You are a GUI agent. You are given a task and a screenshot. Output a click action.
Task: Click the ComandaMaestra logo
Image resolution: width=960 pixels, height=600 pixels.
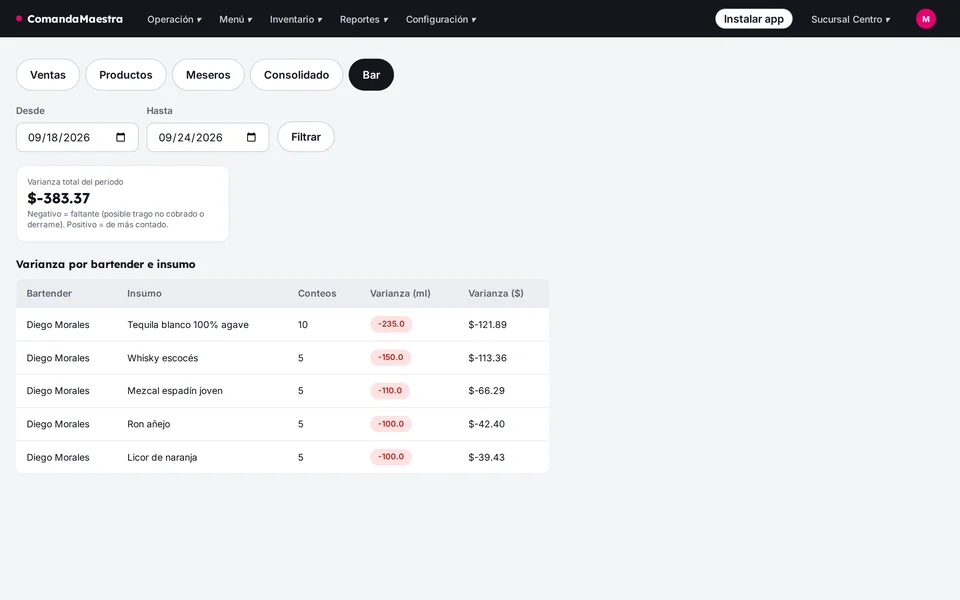point(69,19)
